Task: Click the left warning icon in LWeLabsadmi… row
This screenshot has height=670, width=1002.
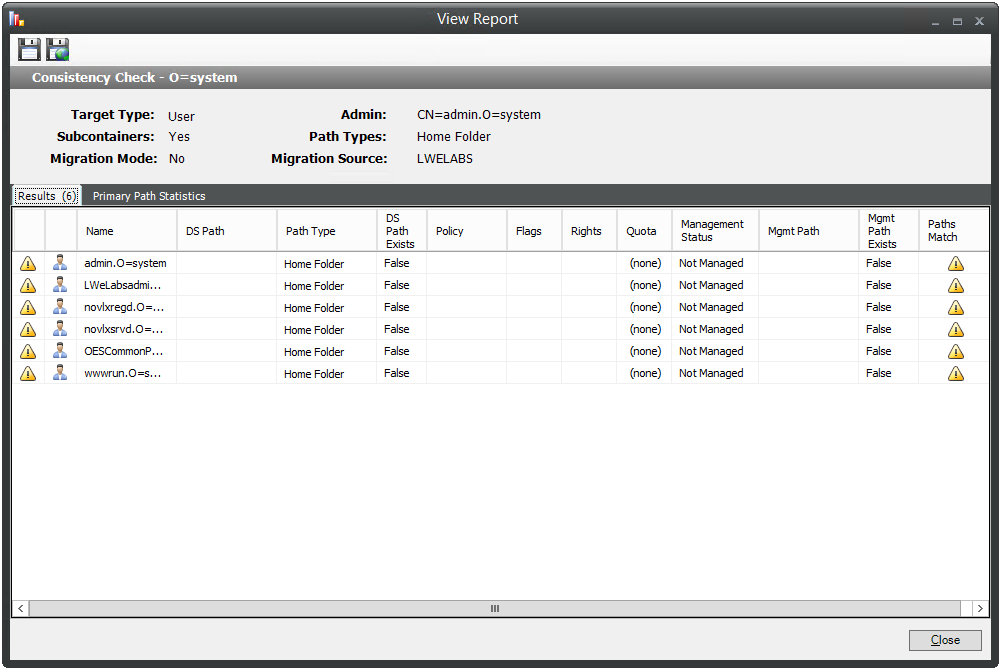Action: 28,285
